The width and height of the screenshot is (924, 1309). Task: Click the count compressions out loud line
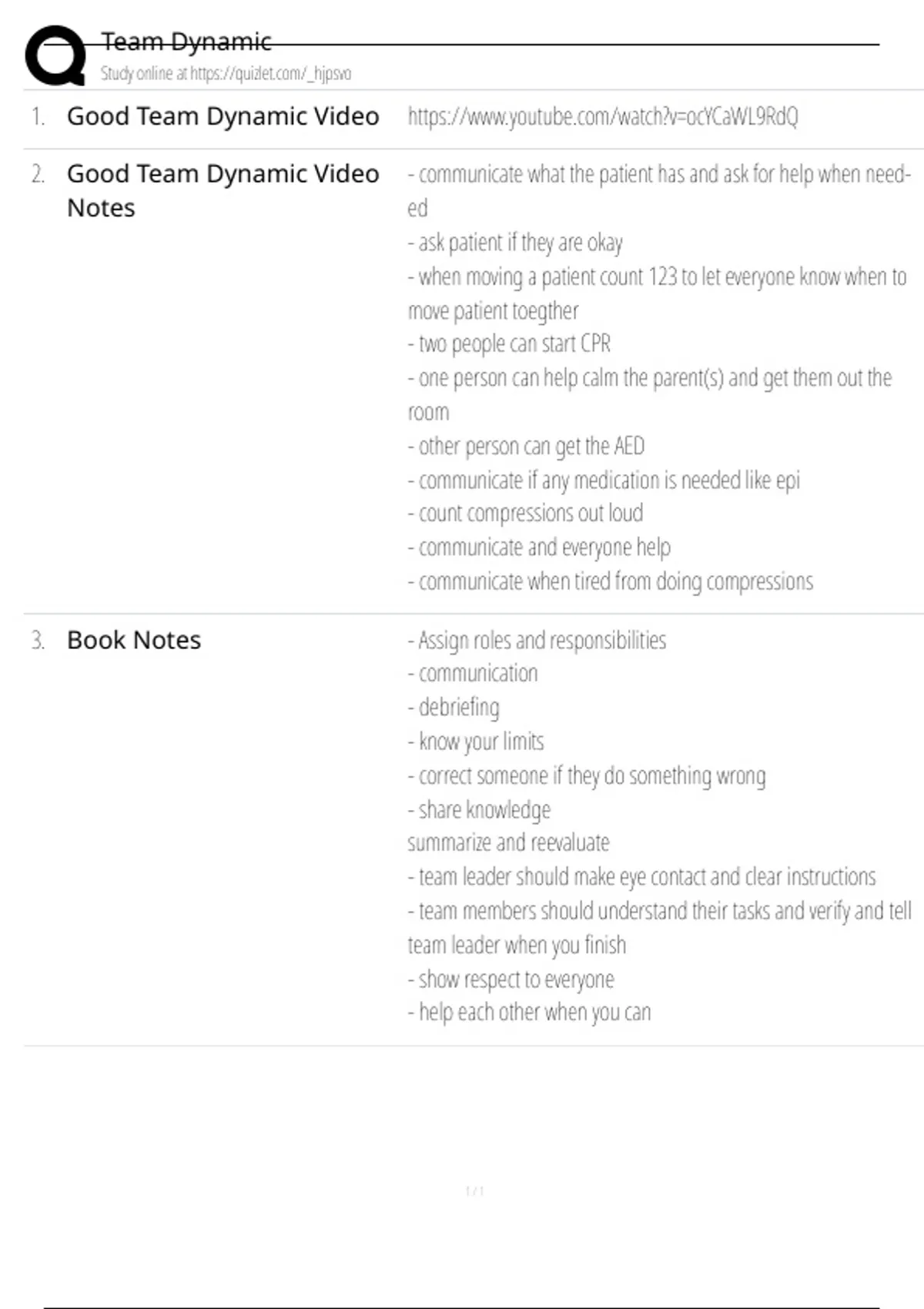[x=525, y=514]
